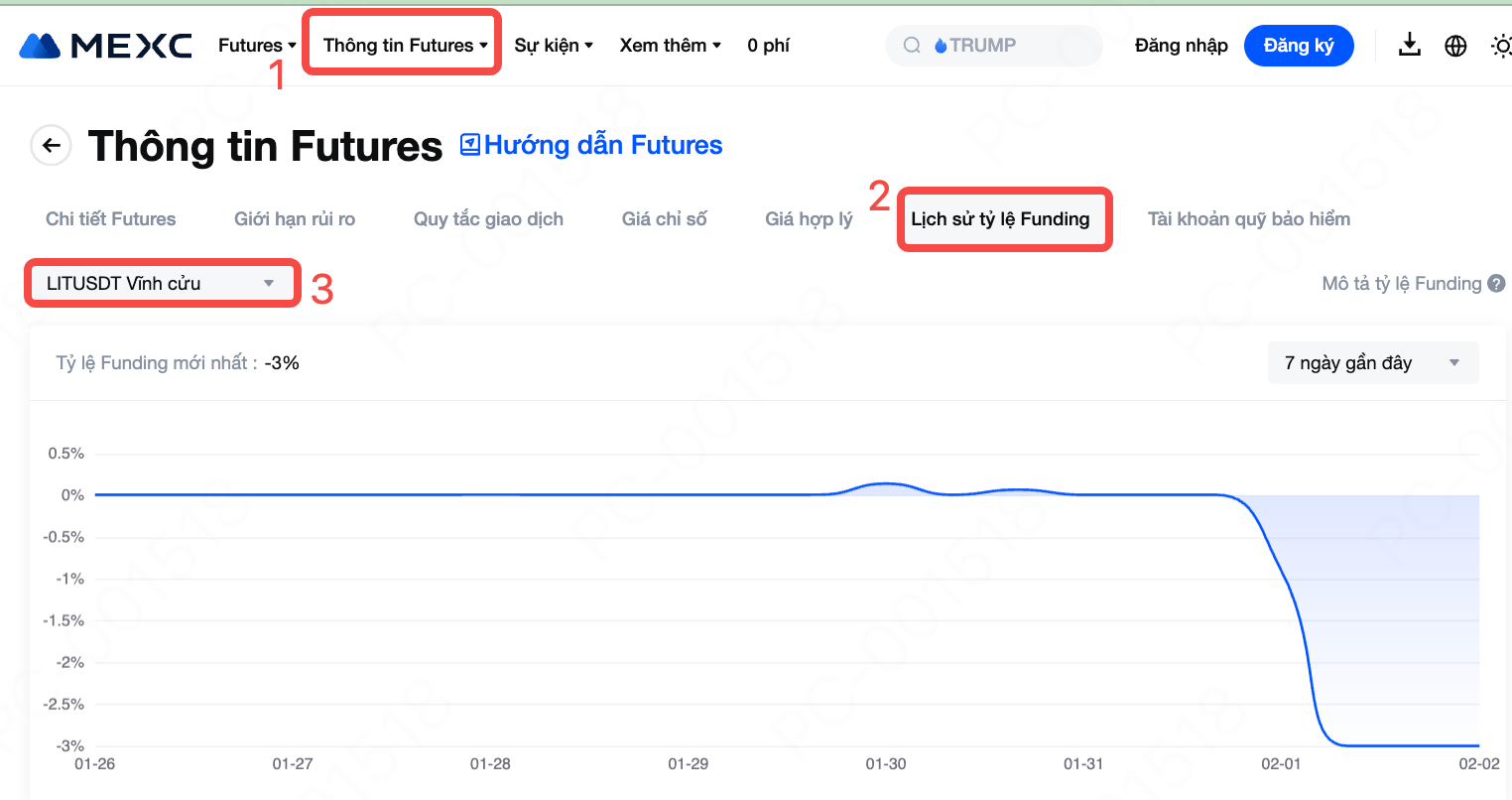Open the Hướng dẫn Futures guide link

click(591, 146)
